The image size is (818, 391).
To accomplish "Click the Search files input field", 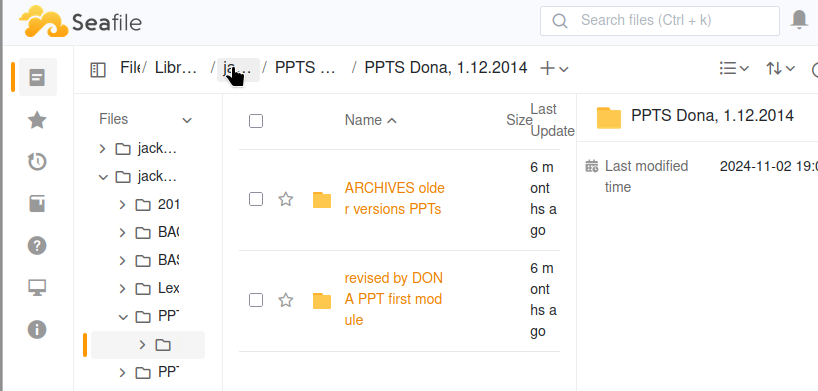I will click(x=659, y=21).
